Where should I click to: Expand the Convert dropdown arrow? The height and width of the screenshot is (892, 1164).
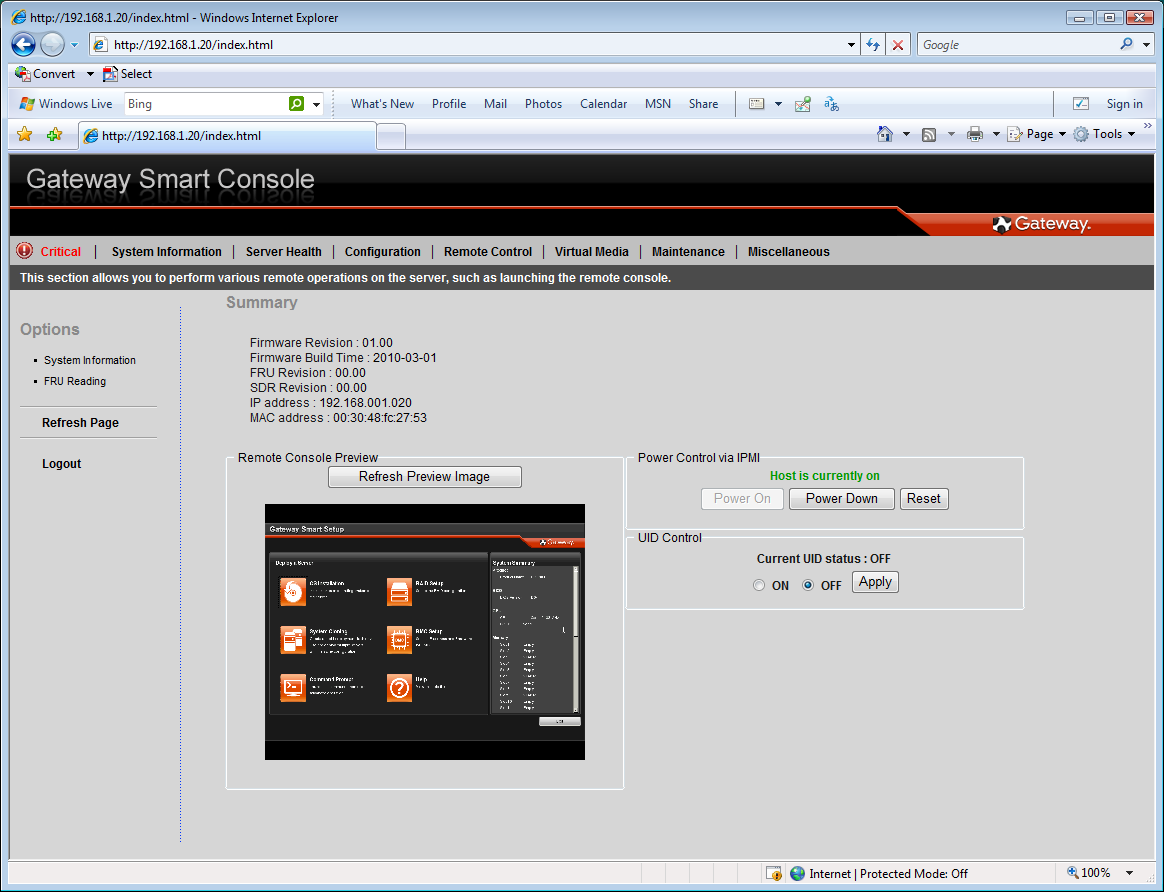(x=90, y=74)
